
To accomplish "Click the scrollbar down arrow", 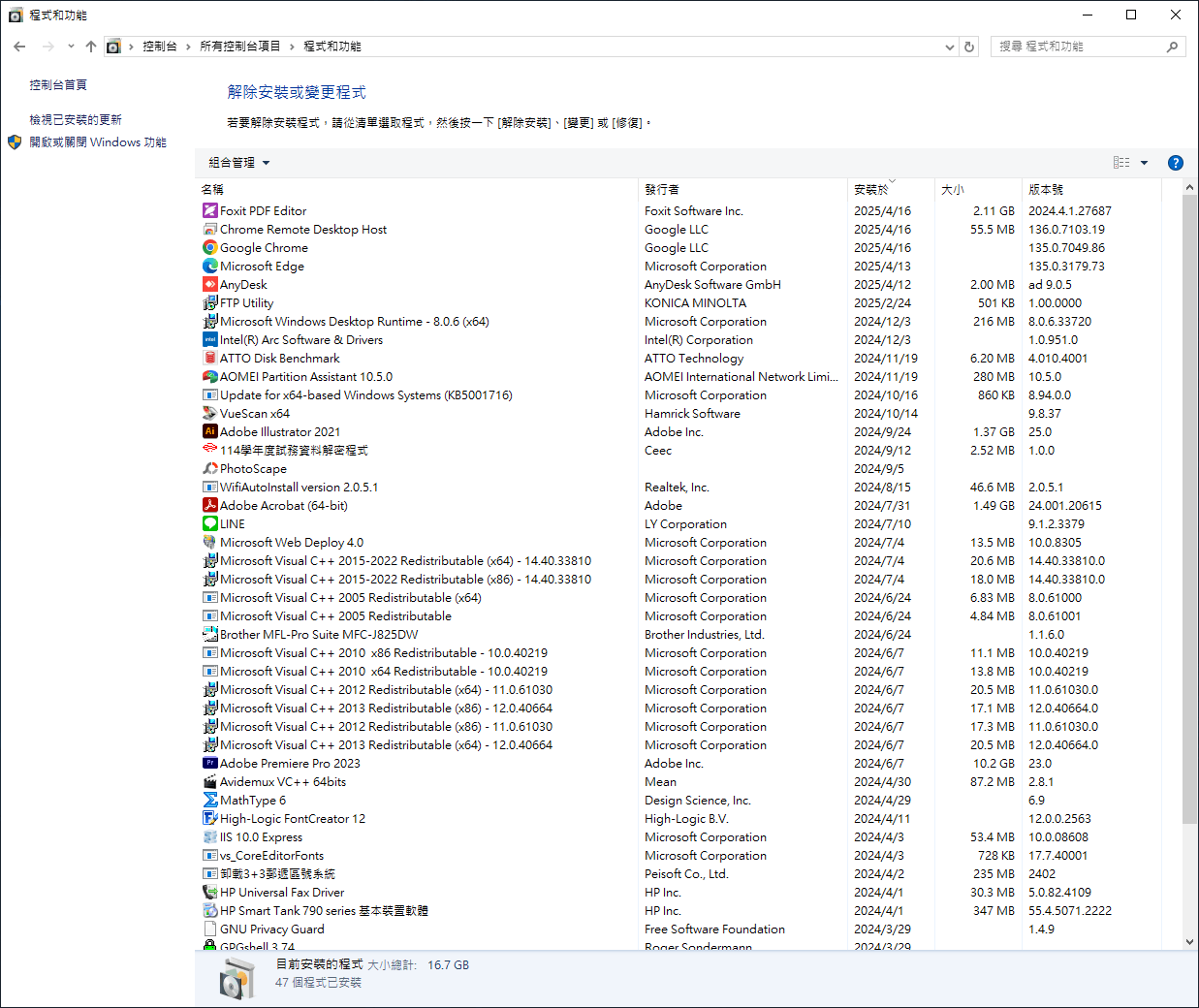I will 1190,941.
